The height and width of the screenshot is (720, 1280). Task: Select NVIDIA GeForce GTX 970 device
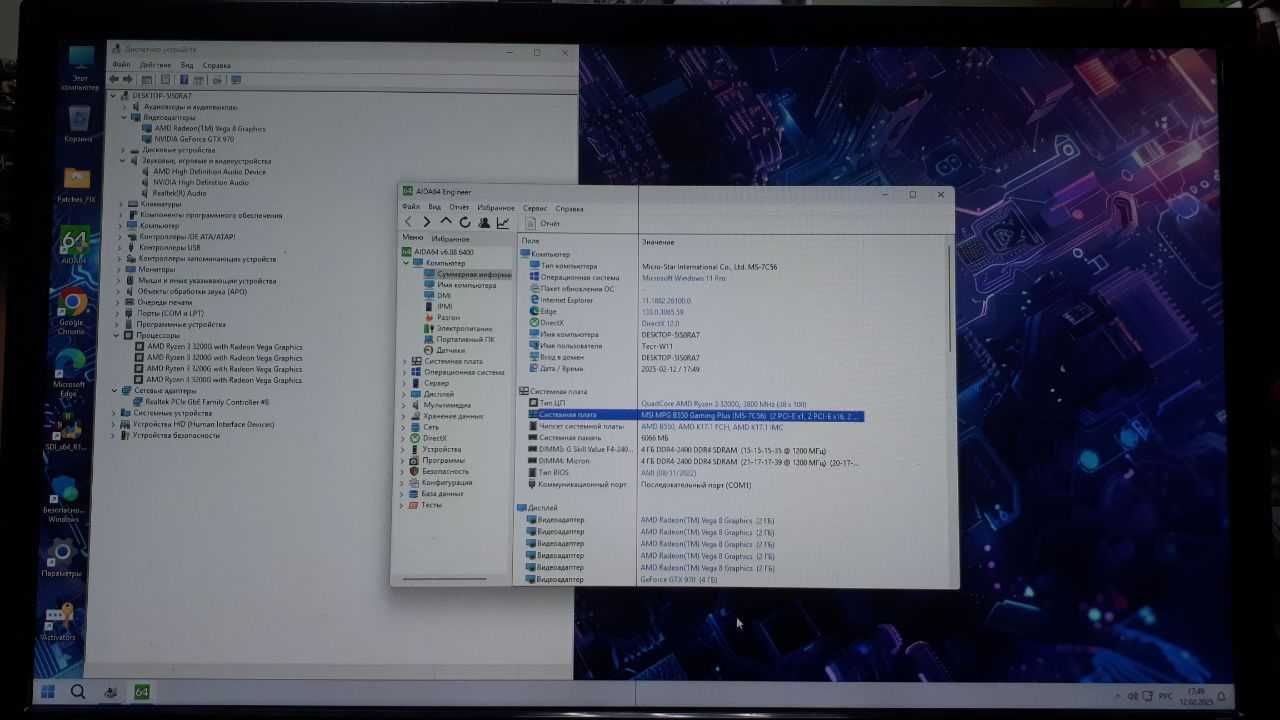(x=188, y=139)
